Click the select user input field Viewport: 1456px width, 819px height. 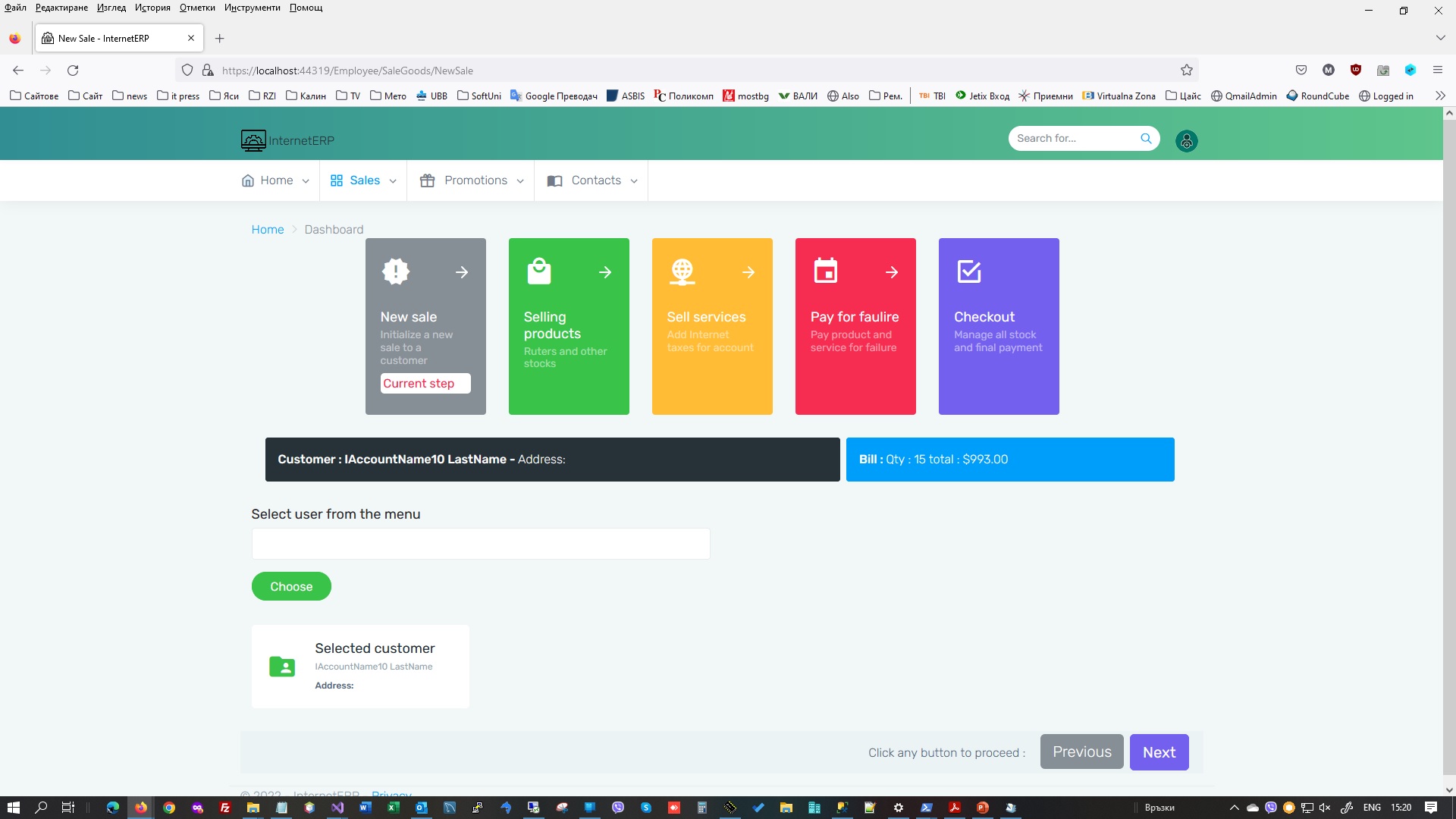pos(481,544)
